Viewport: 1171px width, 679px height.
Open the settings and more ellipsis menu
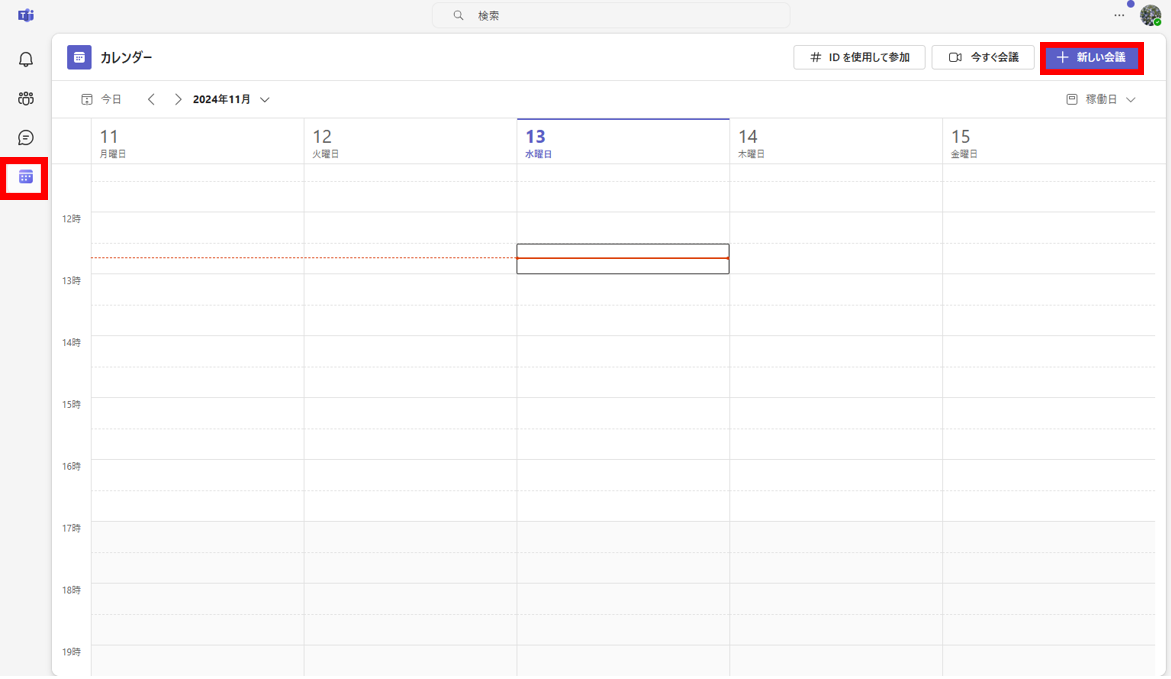[1119, 16]
